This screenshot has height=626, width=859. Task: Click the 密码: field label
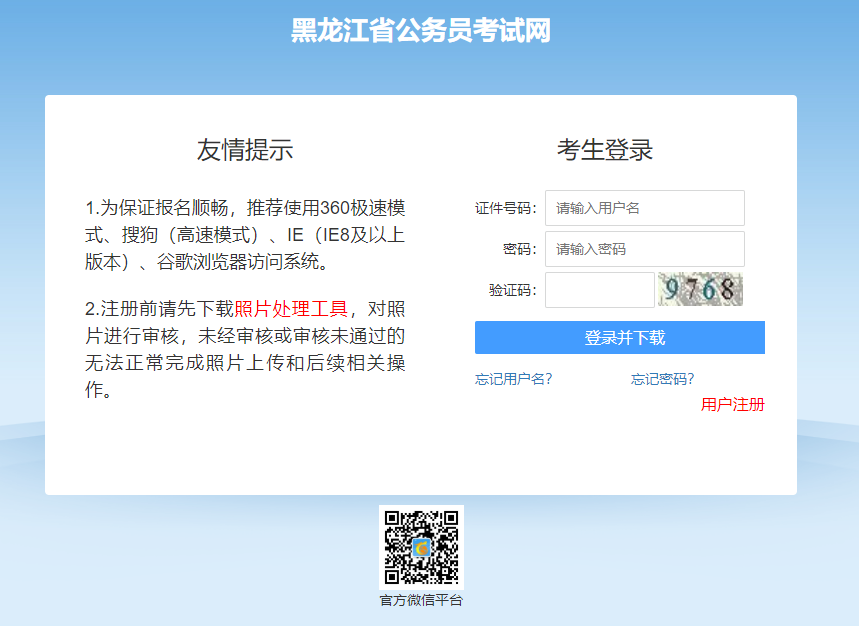pos(520,249)
